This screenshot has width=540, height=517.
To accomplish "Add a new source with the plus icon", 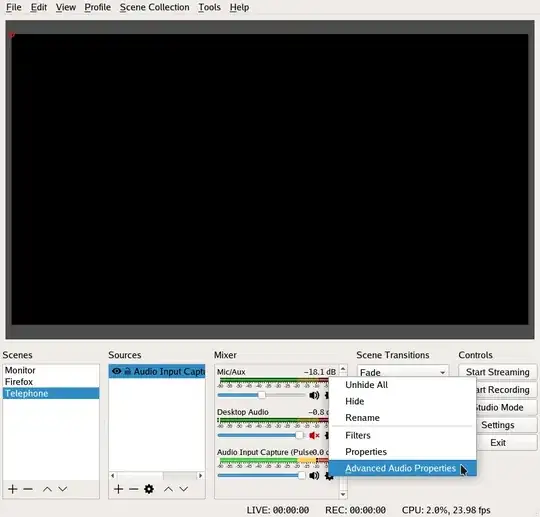I will pyautogui.click(x=118, y=489).
